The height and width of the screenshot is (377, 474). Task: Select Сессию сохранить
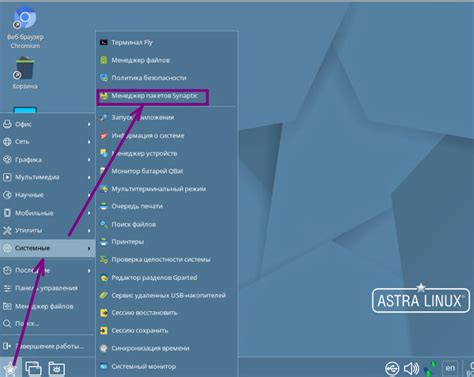point(167,330)
